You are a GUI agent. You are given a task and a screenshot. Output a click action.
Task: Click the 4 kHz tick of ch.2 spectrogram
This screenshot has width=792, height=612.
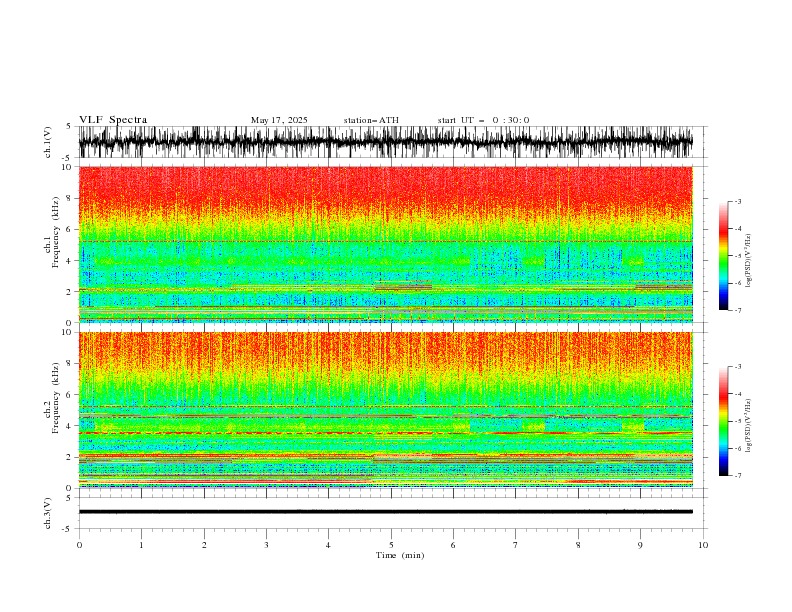[x=70, y=426]
